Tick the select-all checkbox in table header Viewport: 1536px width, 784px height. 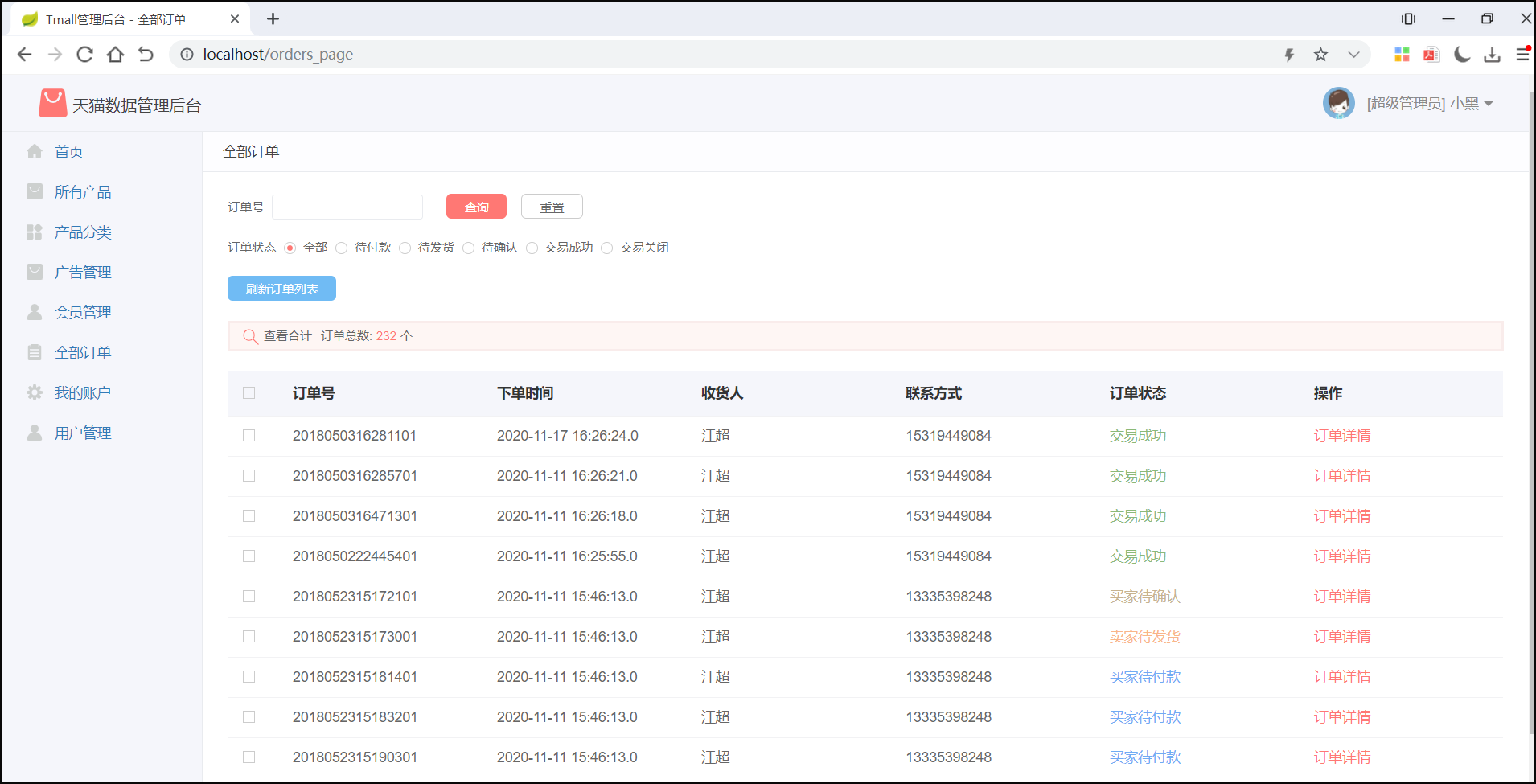(x=249, y=393)
